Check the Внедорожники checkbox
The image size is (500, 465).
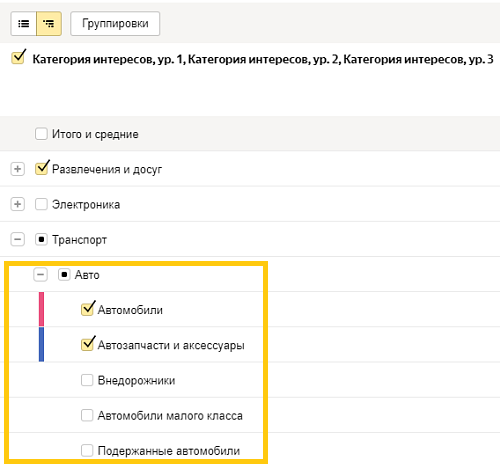click(x=87, y=380)
